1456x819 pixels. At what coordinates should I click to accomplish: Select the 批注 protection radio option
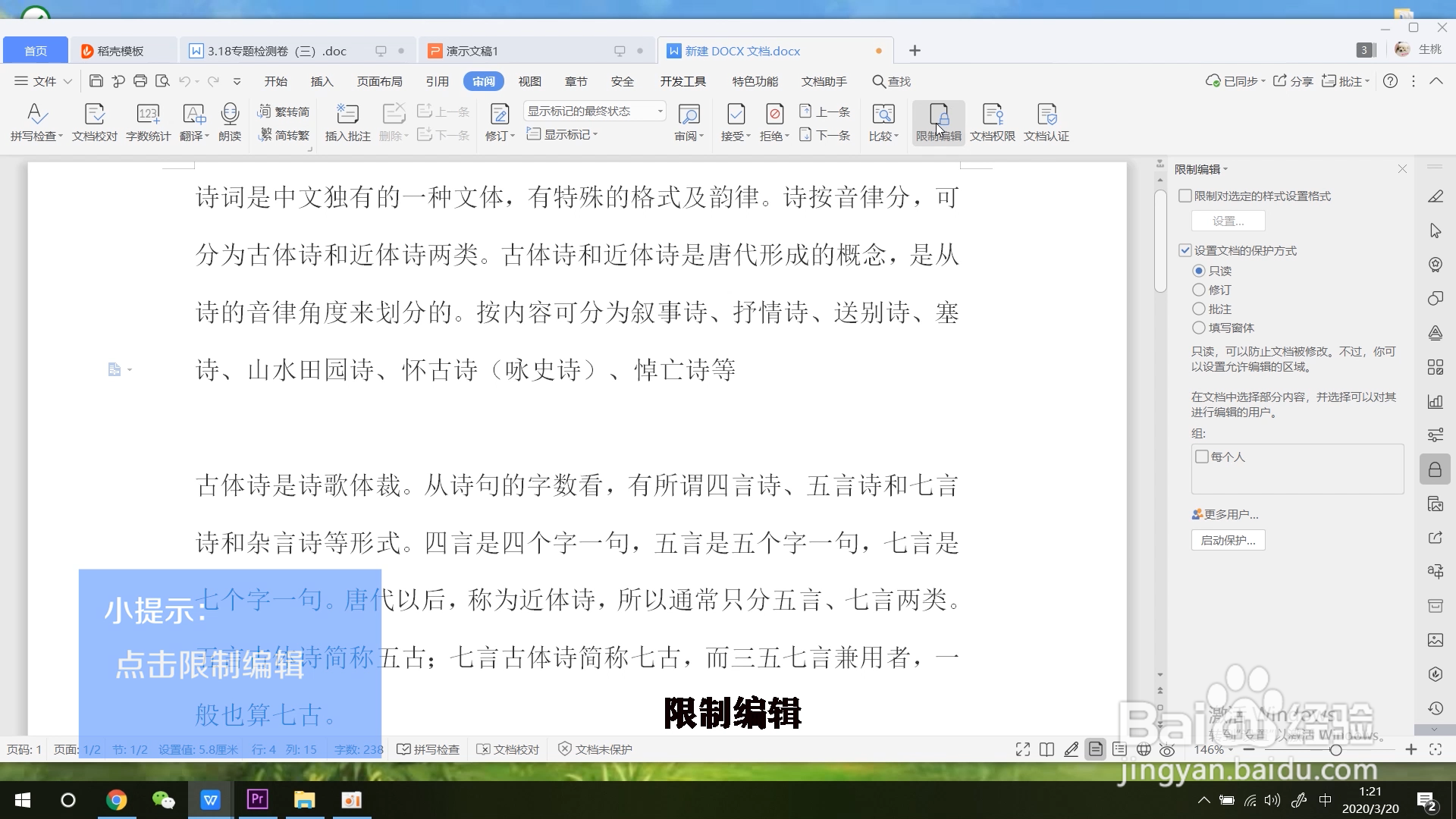1199,309
